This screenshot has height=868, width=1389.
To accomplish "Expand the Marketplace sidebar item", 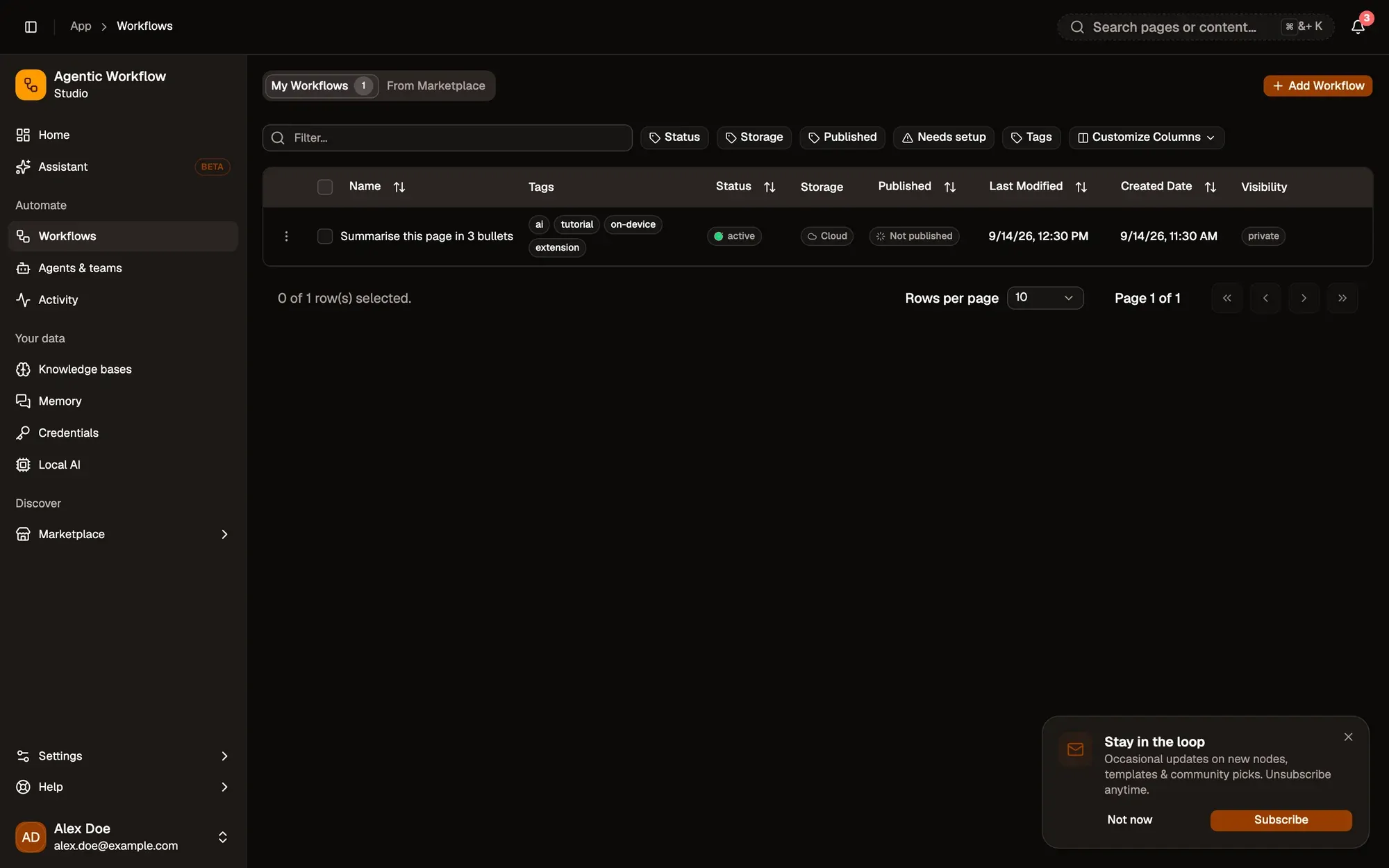I will click(123, 534).
